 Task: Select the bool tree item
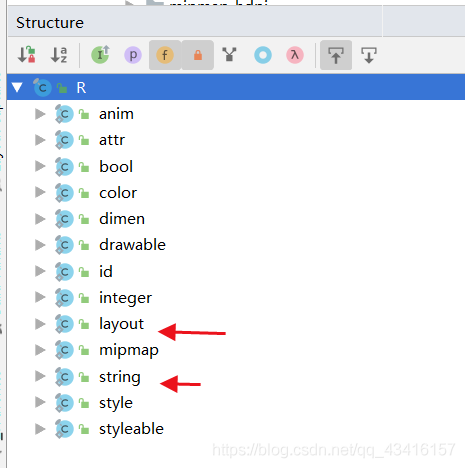(x=116, y=166)
